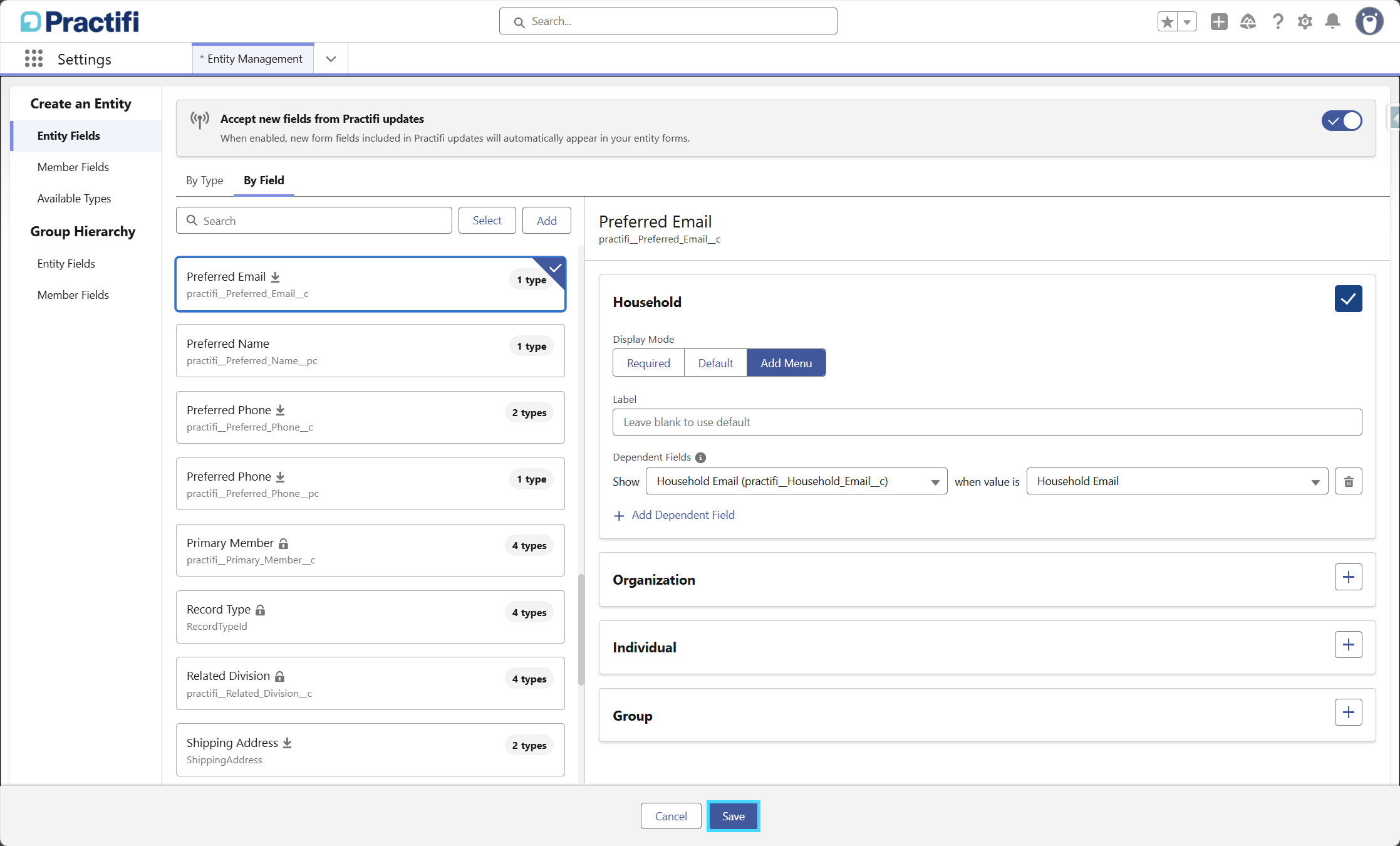Open Available Types in the sidebar
Image resolution: width=1400 pixels, height=846 pixels.
[74, 199]
